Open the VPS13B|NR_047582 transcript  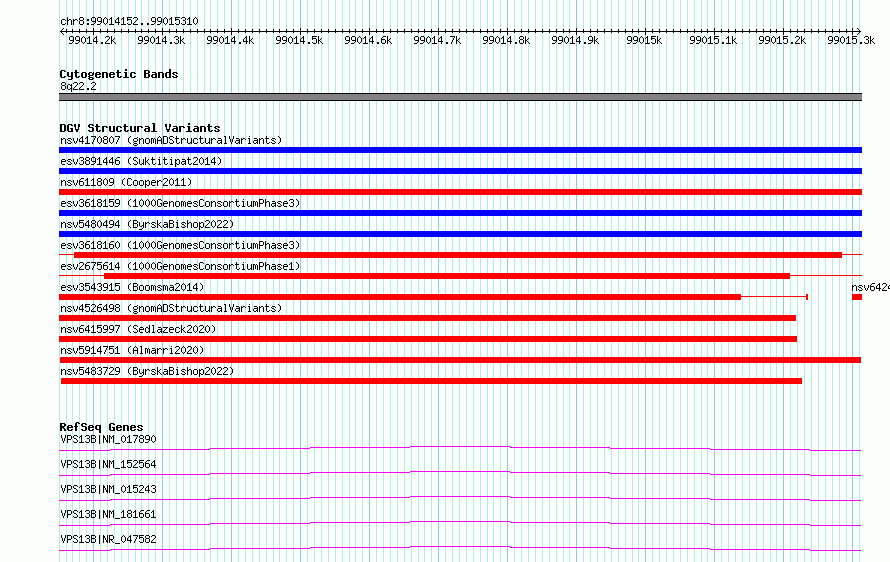point(108,539)
